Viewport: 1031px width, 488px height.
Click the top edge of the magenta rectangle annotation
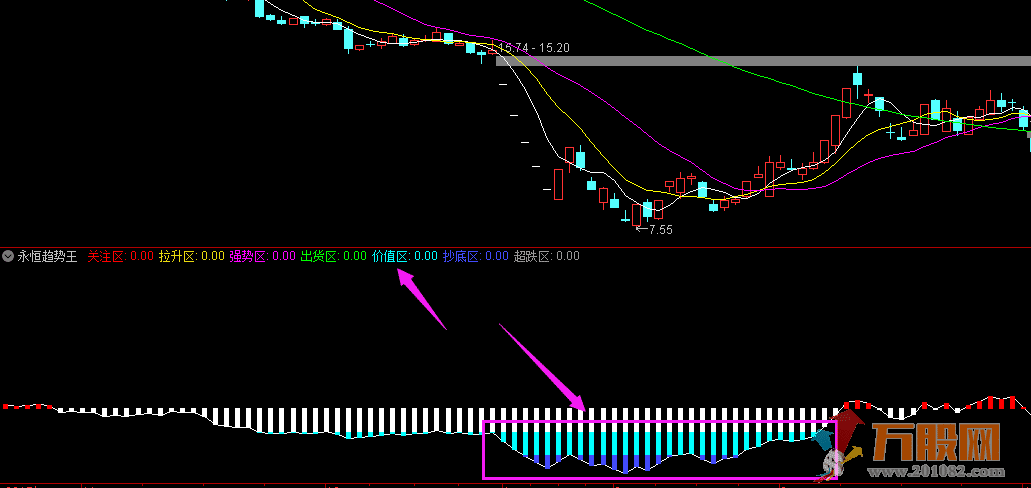click(x=660, y=422)
